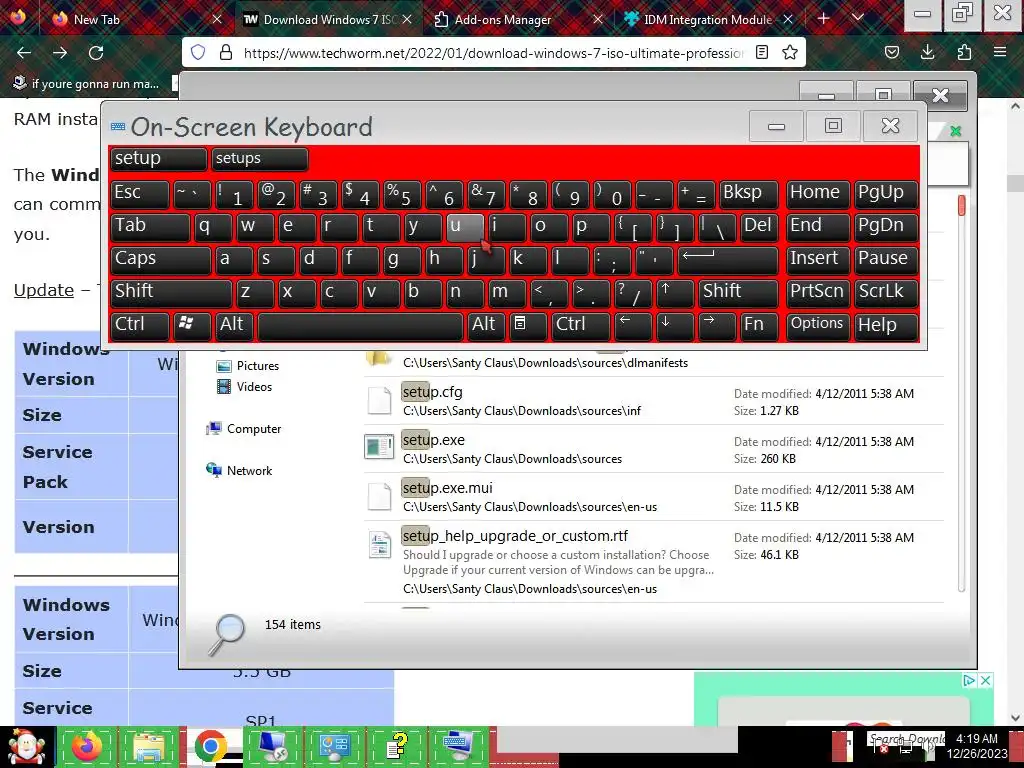Select Computer in navigation pane

click(x=244, y=428)
